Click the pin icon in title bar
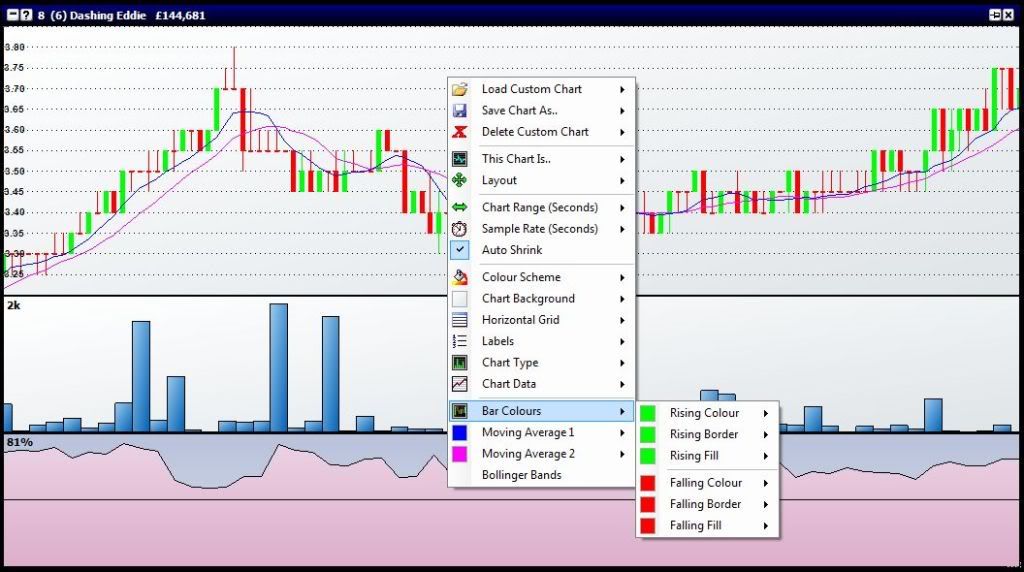 (995, 14)
